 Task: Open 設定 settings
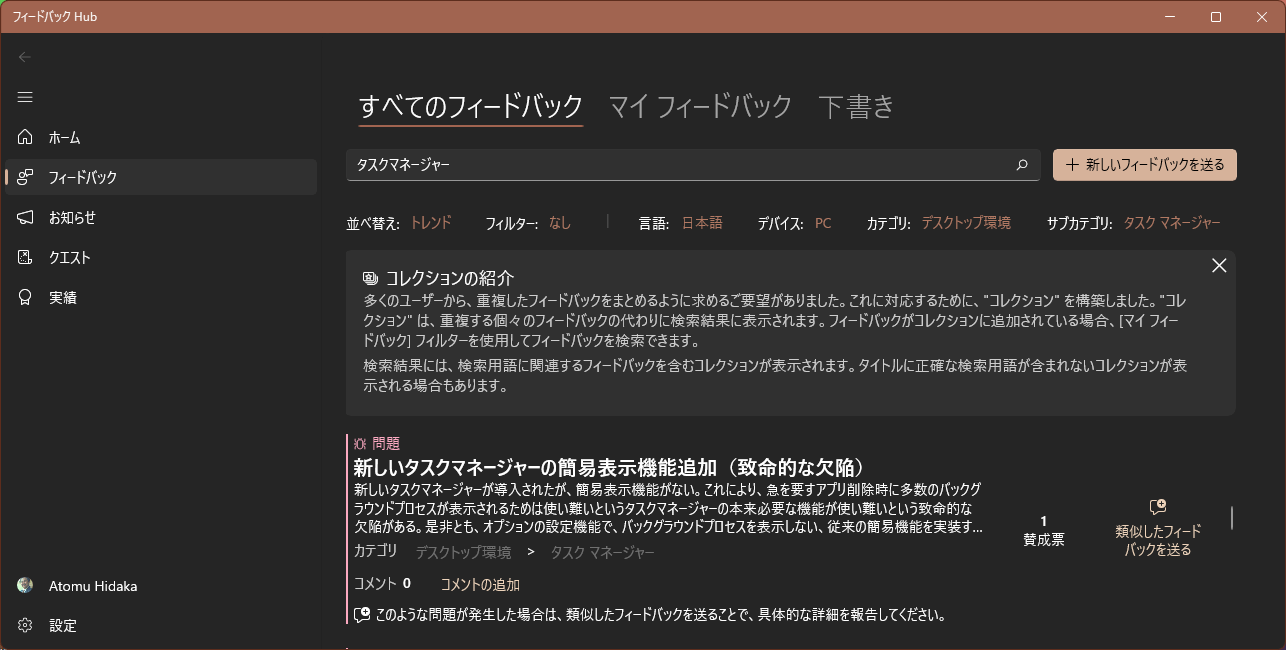(161, 625)
